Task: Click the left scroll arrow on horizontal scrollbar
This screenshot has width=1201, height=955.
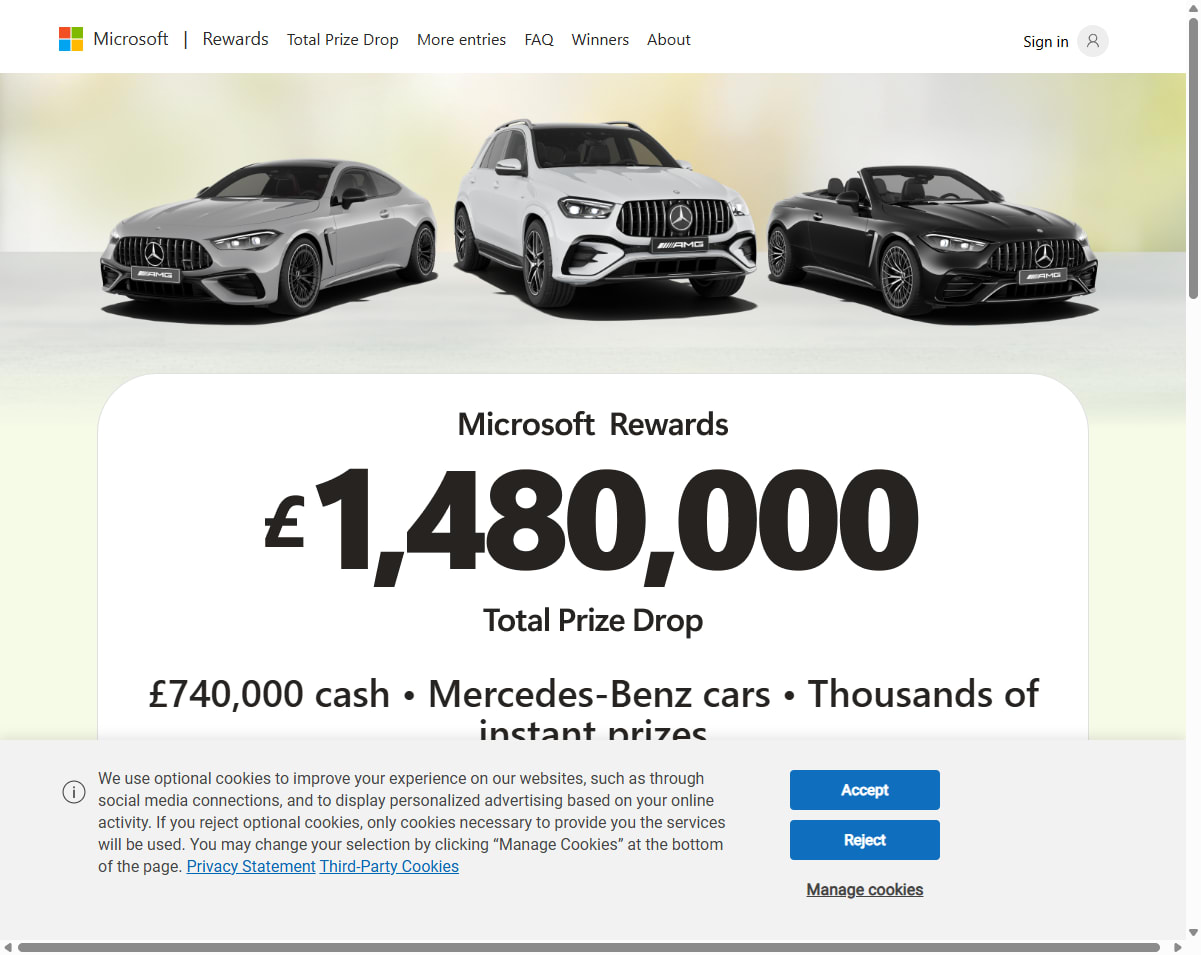Action: tap(8, 947)
